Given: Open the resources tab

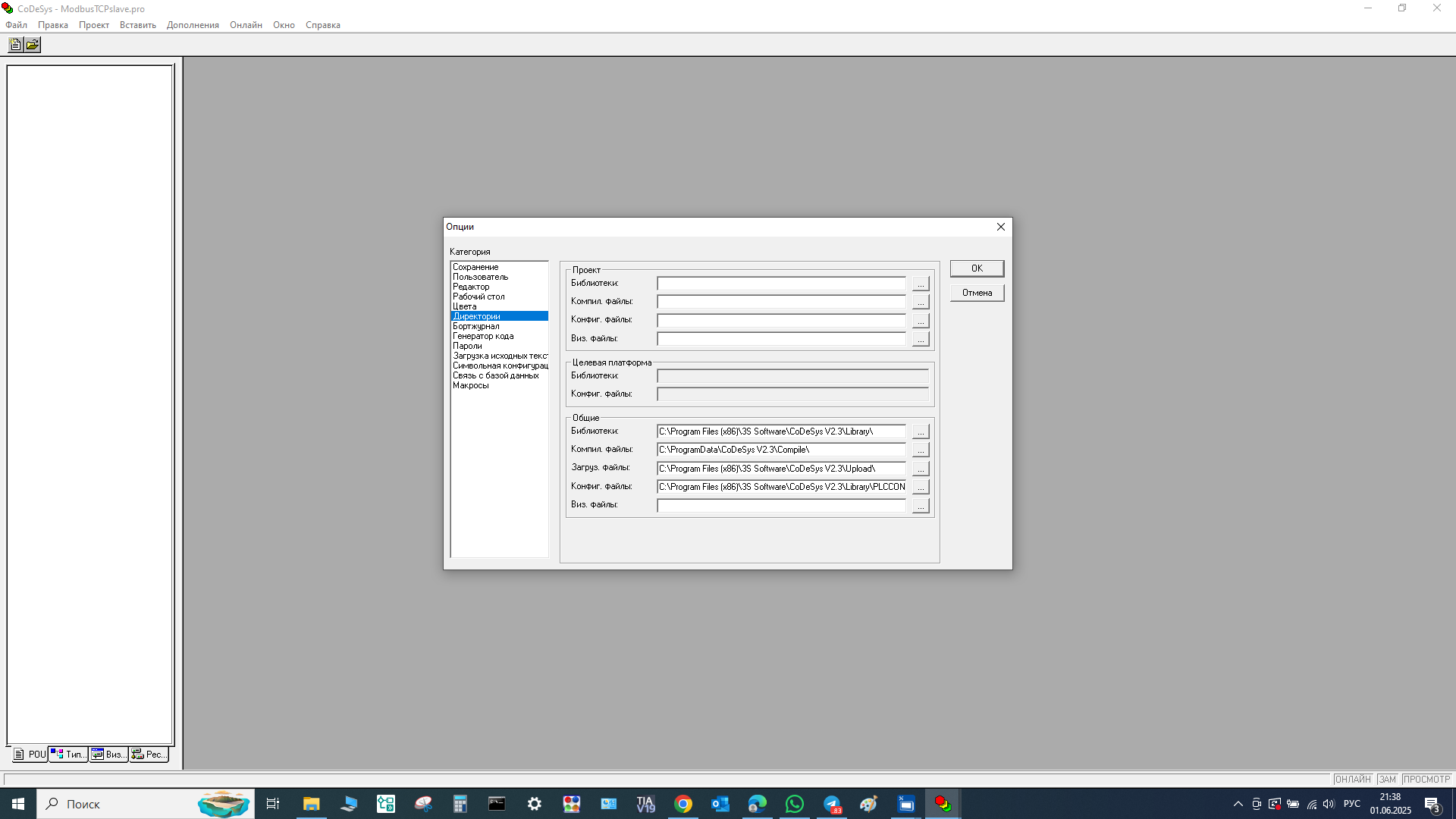Looking at the screenshot, I should coord(149,755).
